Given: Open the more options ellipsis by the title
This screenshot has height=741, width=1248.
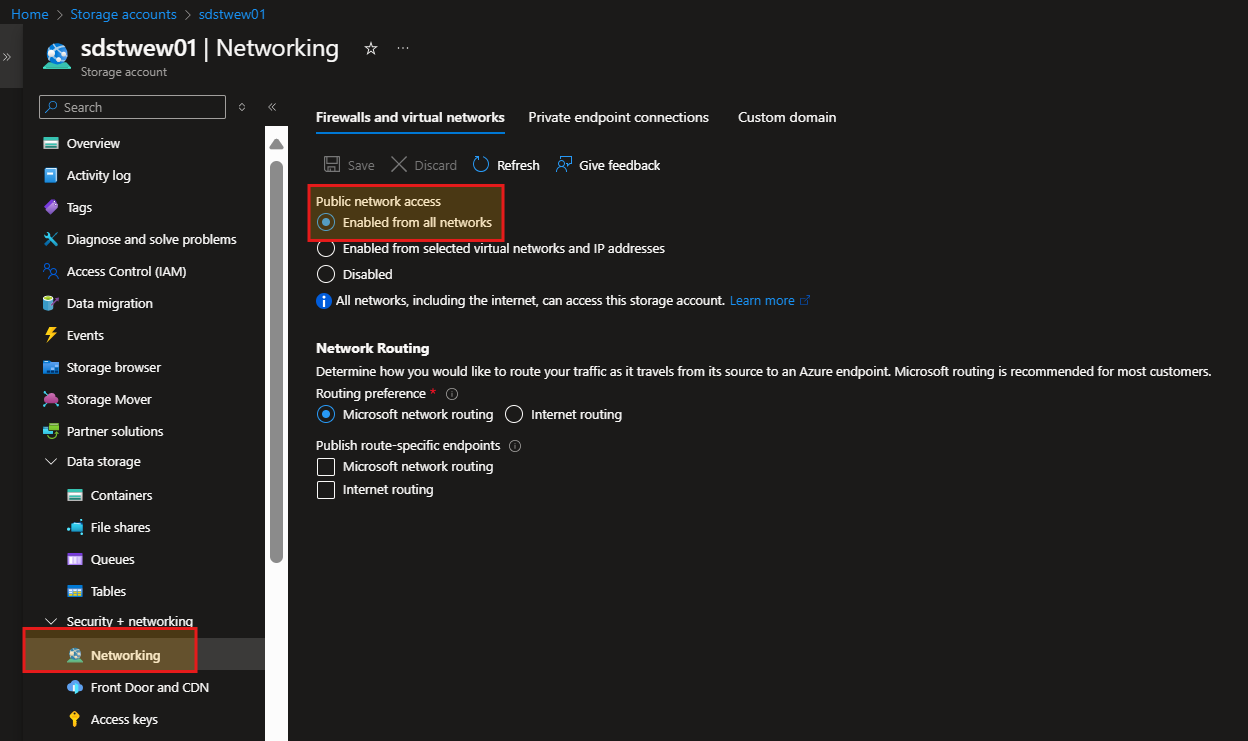Looking at the screenshot, I should (x=403, y=48).
